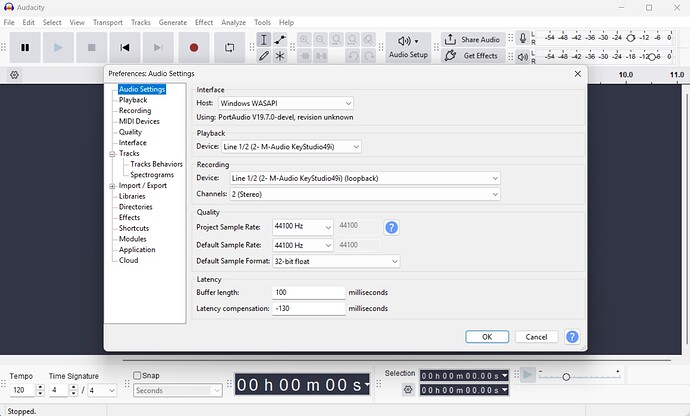Open the Generate menu
The width and height of the screenshot is (690, 416).
[172, 22]
